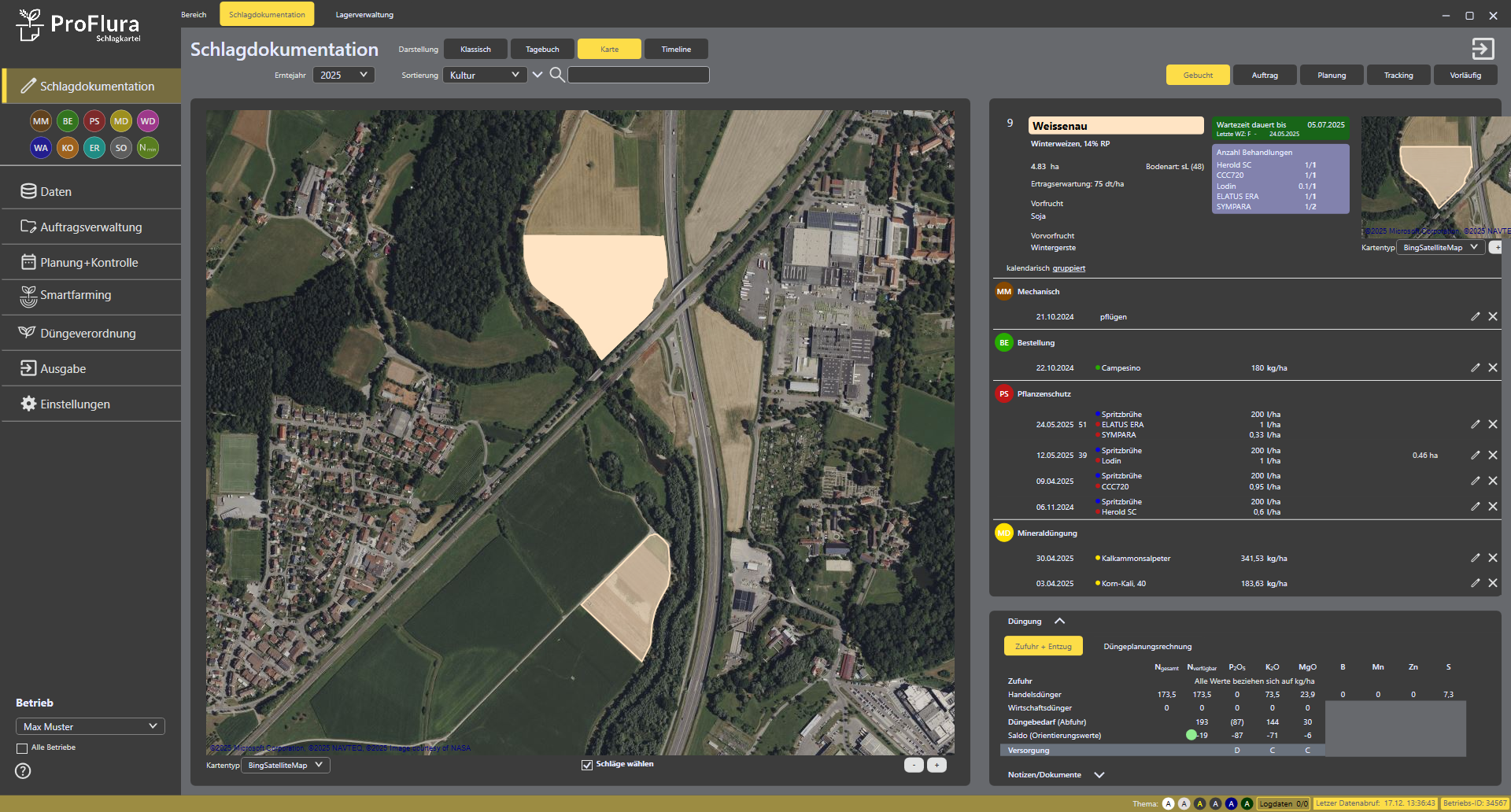This screenshot has width=1511, height=812.
Task: Toggle the Schläge wählen checkbox
Action: pos(587,765)
